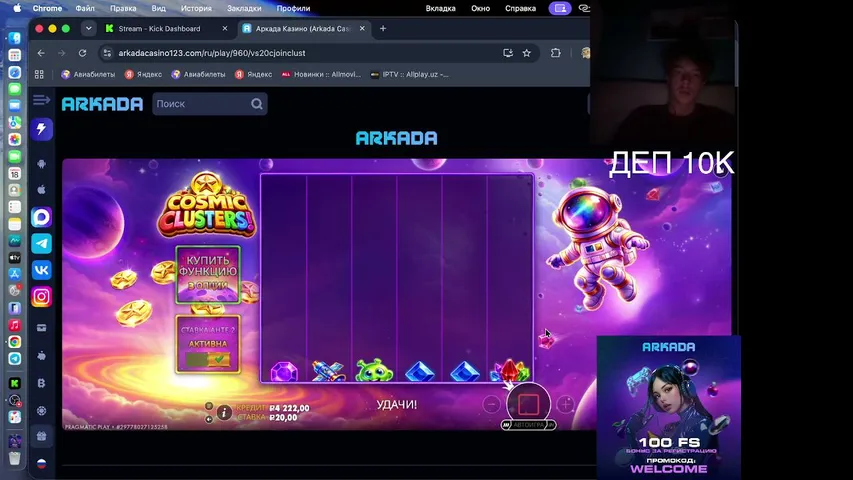This screenshot has width=853, height=480.
Task: Open the Trash in the Dock
Action: pos(15,458)
